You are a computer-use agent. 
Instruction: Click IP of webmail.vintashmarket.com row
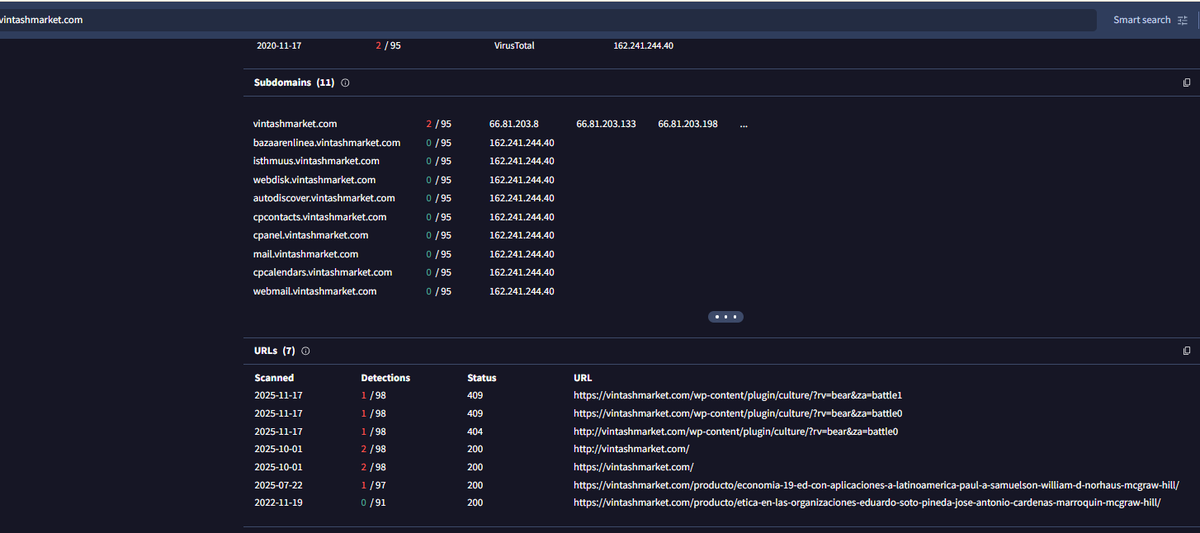click(521, 291)
